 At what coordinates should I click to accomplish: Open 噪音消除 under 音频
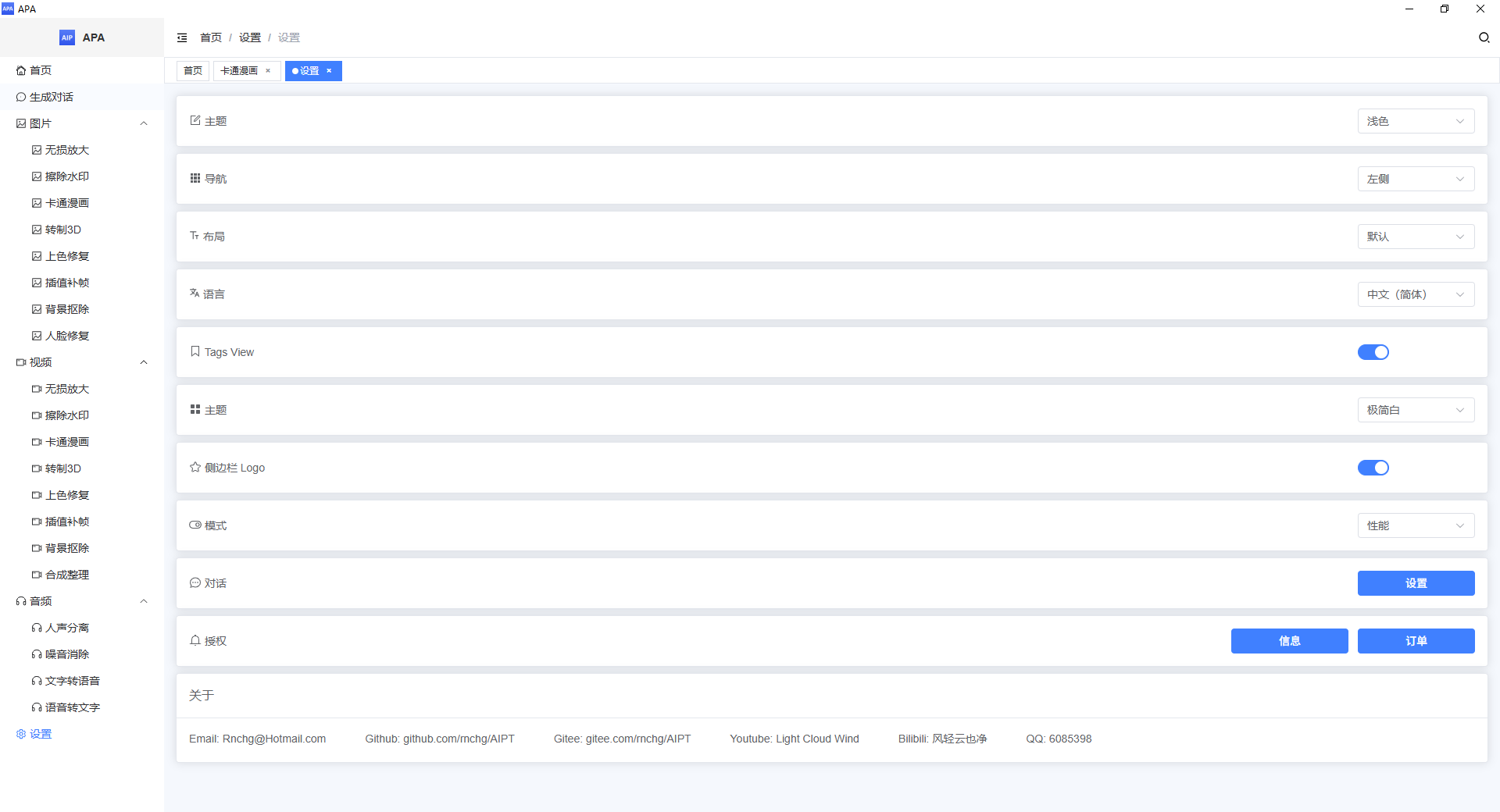click(82, 654)
